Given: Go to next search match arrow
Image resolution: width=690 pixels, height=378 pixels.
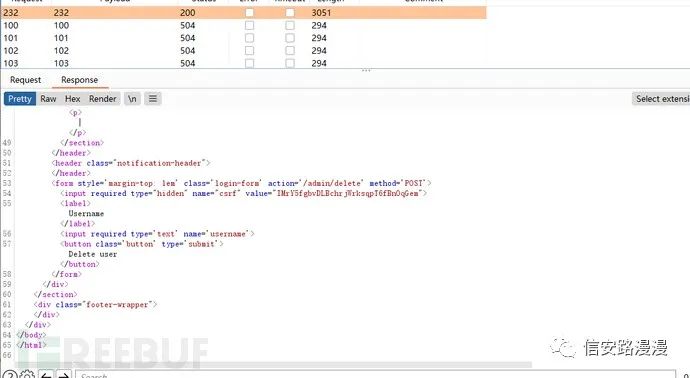Looking at the screenshot, I should [x=64, y=375].
